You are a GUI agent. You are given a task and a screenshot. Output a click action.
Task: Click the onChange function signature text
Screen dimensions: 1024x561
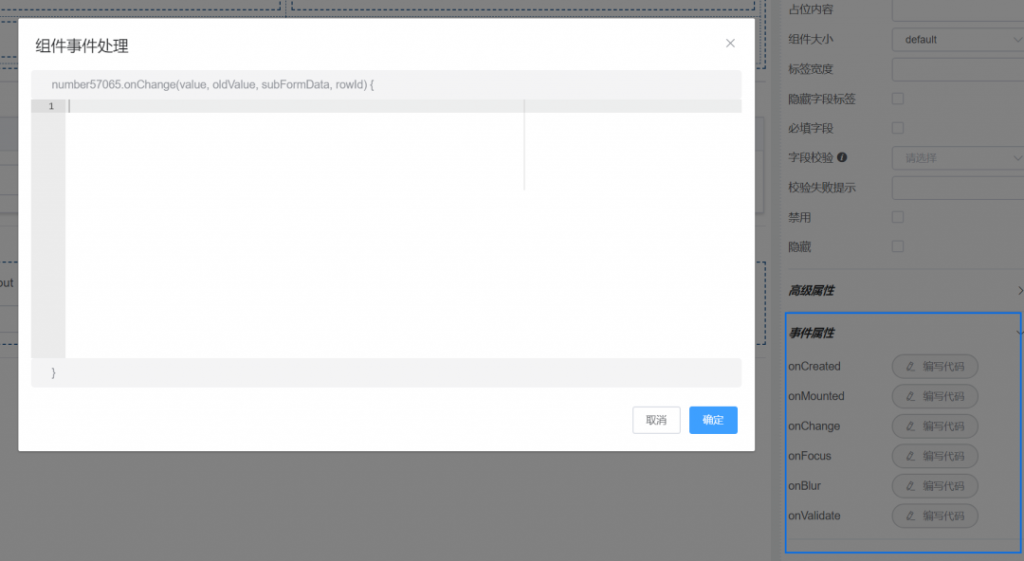[x=213, y=84]
